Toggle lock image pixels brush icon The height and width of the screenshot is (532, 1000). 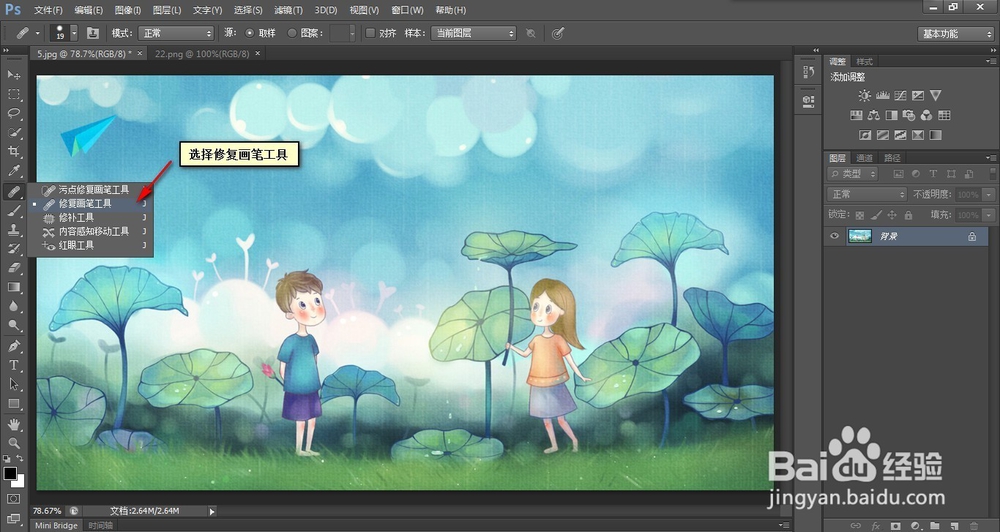(876, 216)
